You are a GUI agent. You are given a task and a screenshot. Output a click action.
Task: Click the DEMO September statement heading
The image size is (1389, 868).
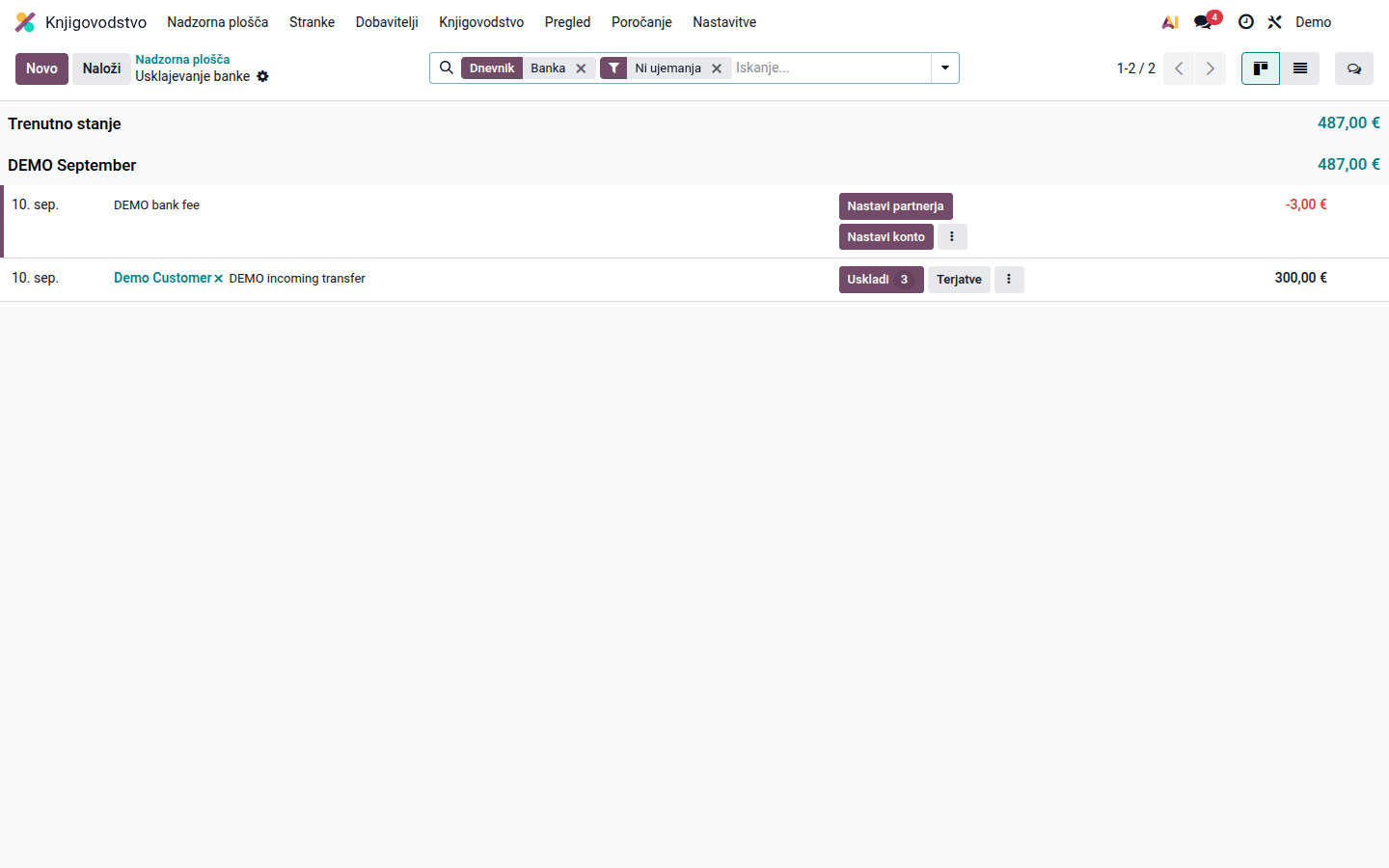click(71, 165)
